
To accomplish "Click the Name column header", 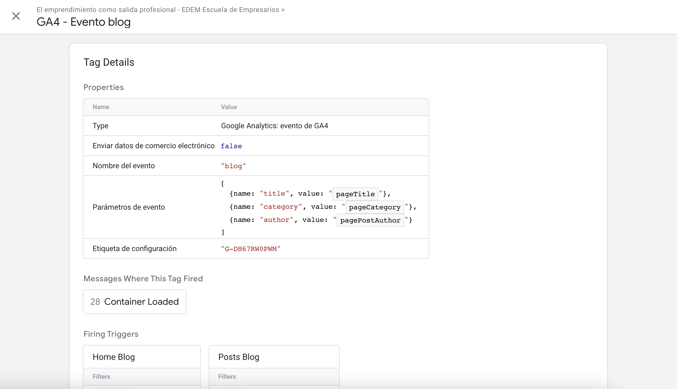I will tap(101, 107).
